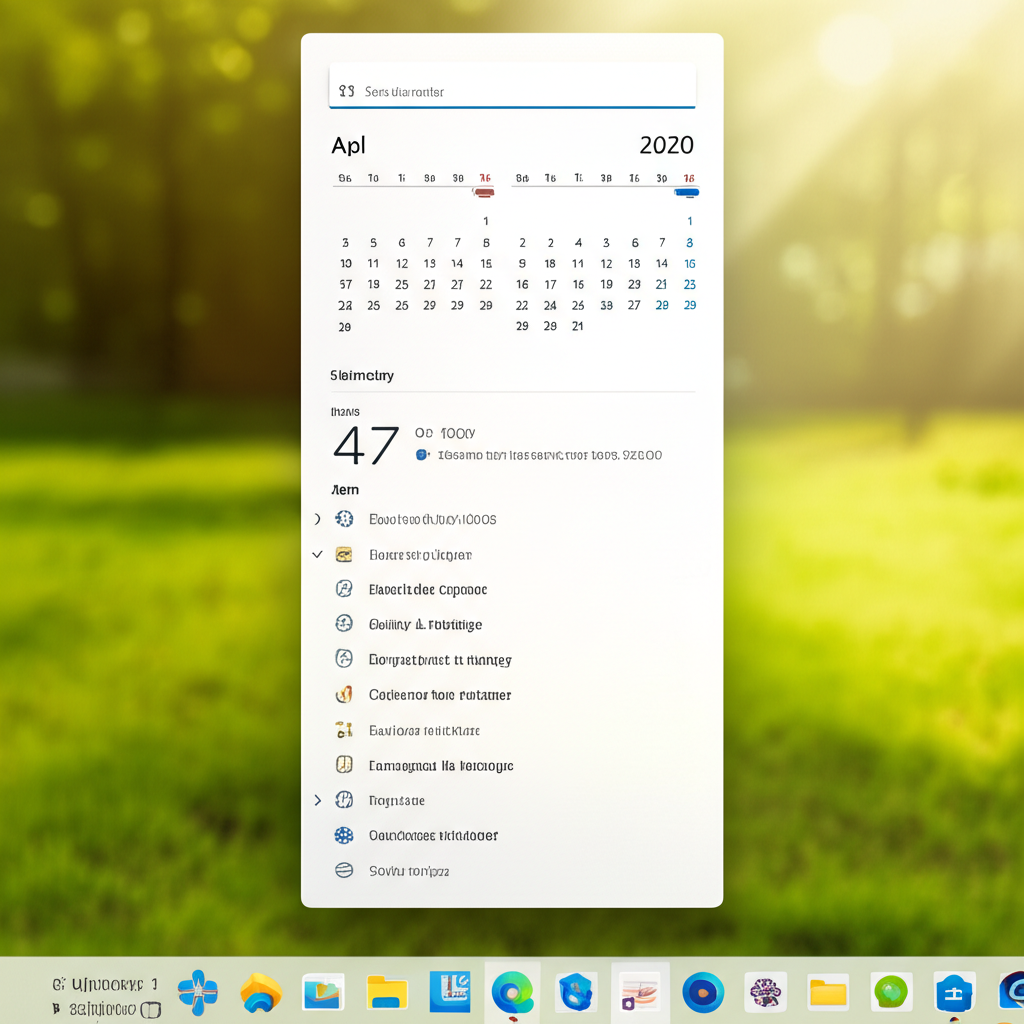
Task: Click the icon beside 'Eavericidee Copaoce'
Action: [344, 589]
